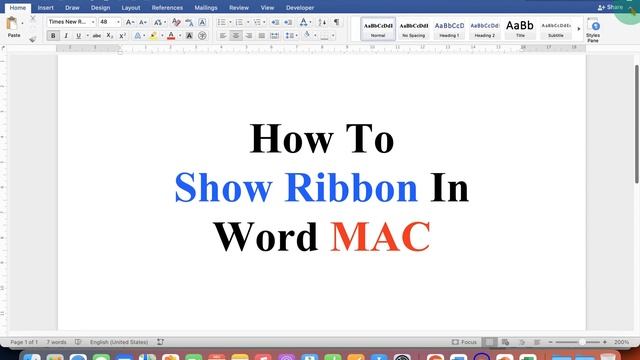Click the Share button
Image resolution: width=640 pixels, height=360 pixels.
pos(610,7)
